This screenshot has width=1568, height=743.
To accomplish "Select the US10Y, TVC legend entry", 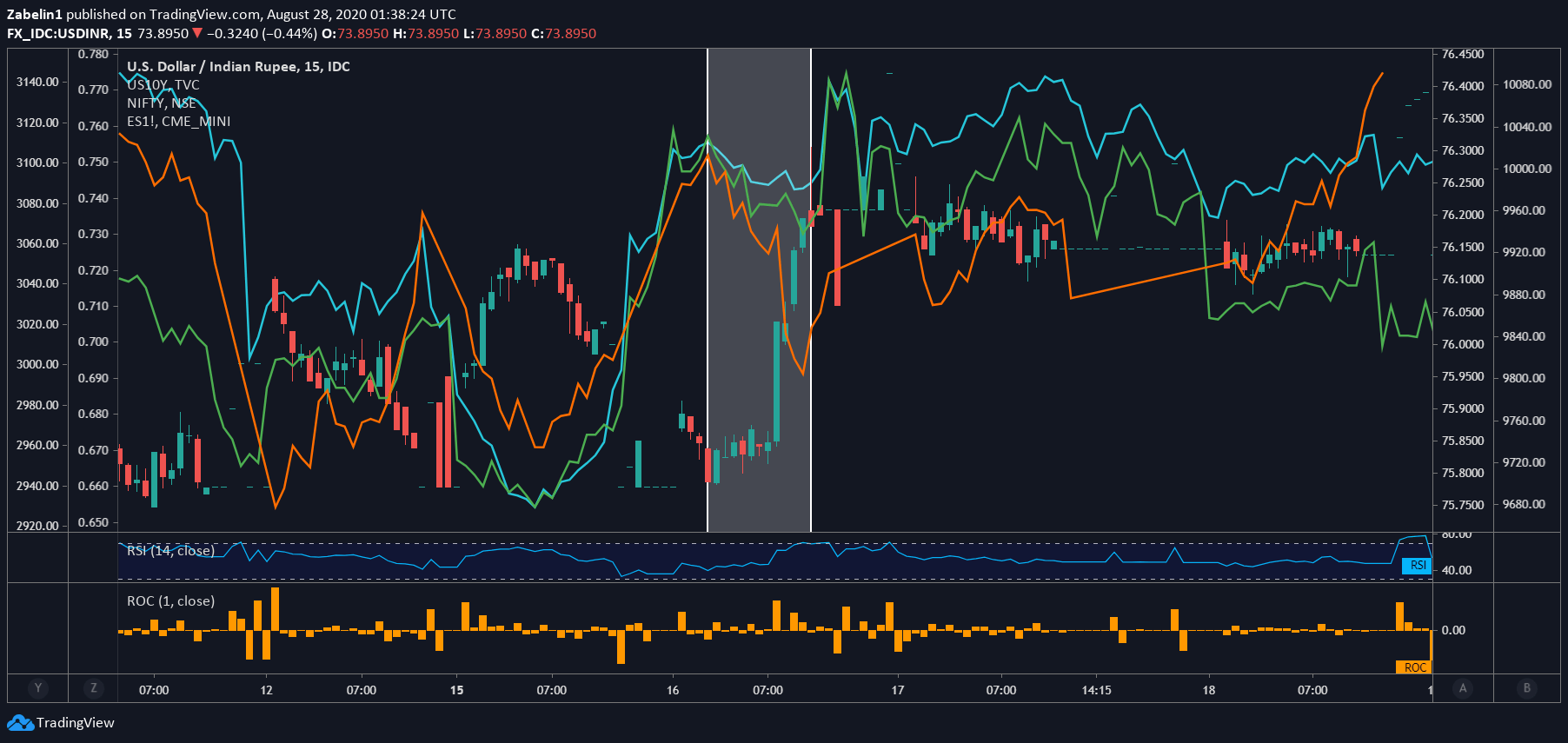I will [x=163, y=85].
